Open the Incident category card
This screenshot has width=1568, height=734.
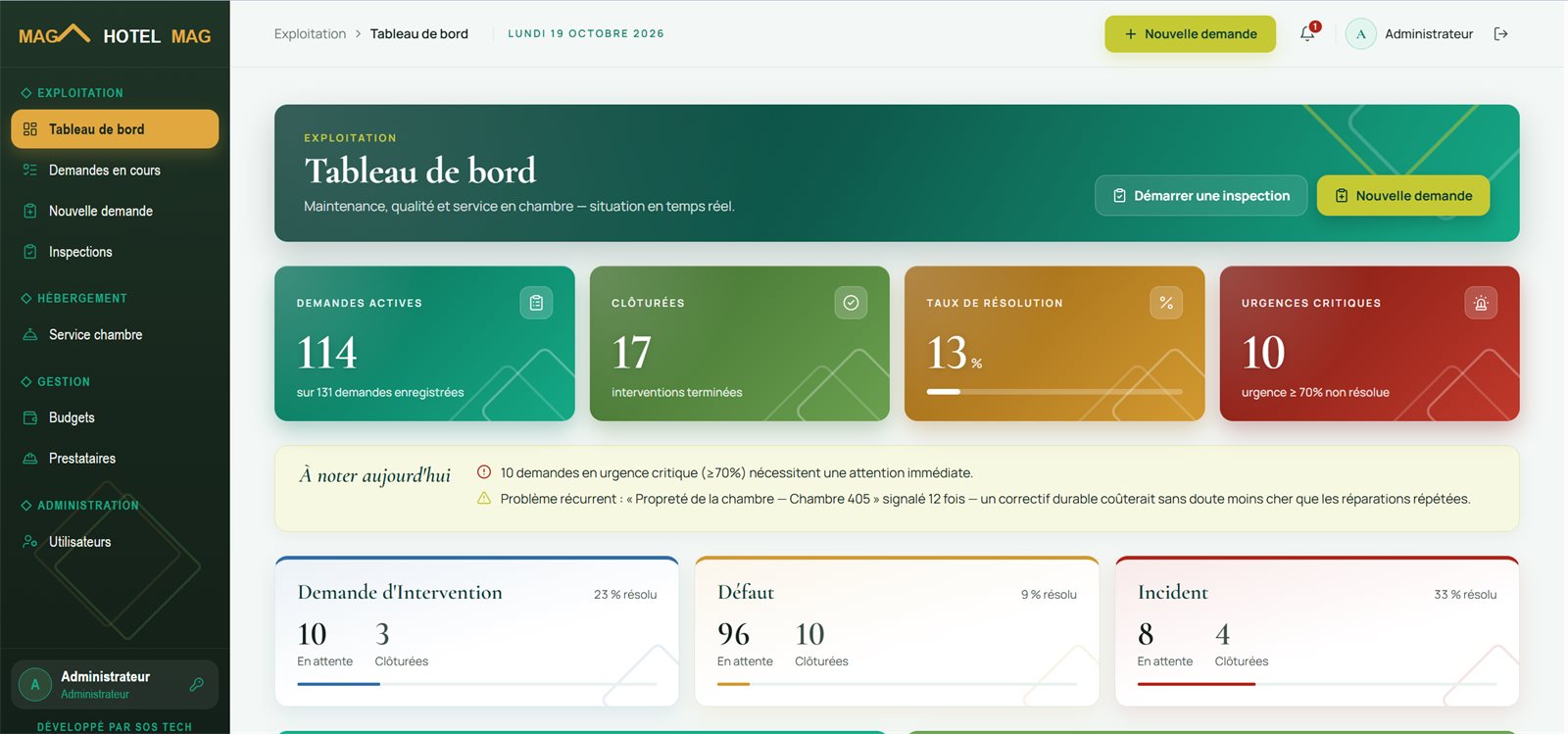[x=1317, y=631]
